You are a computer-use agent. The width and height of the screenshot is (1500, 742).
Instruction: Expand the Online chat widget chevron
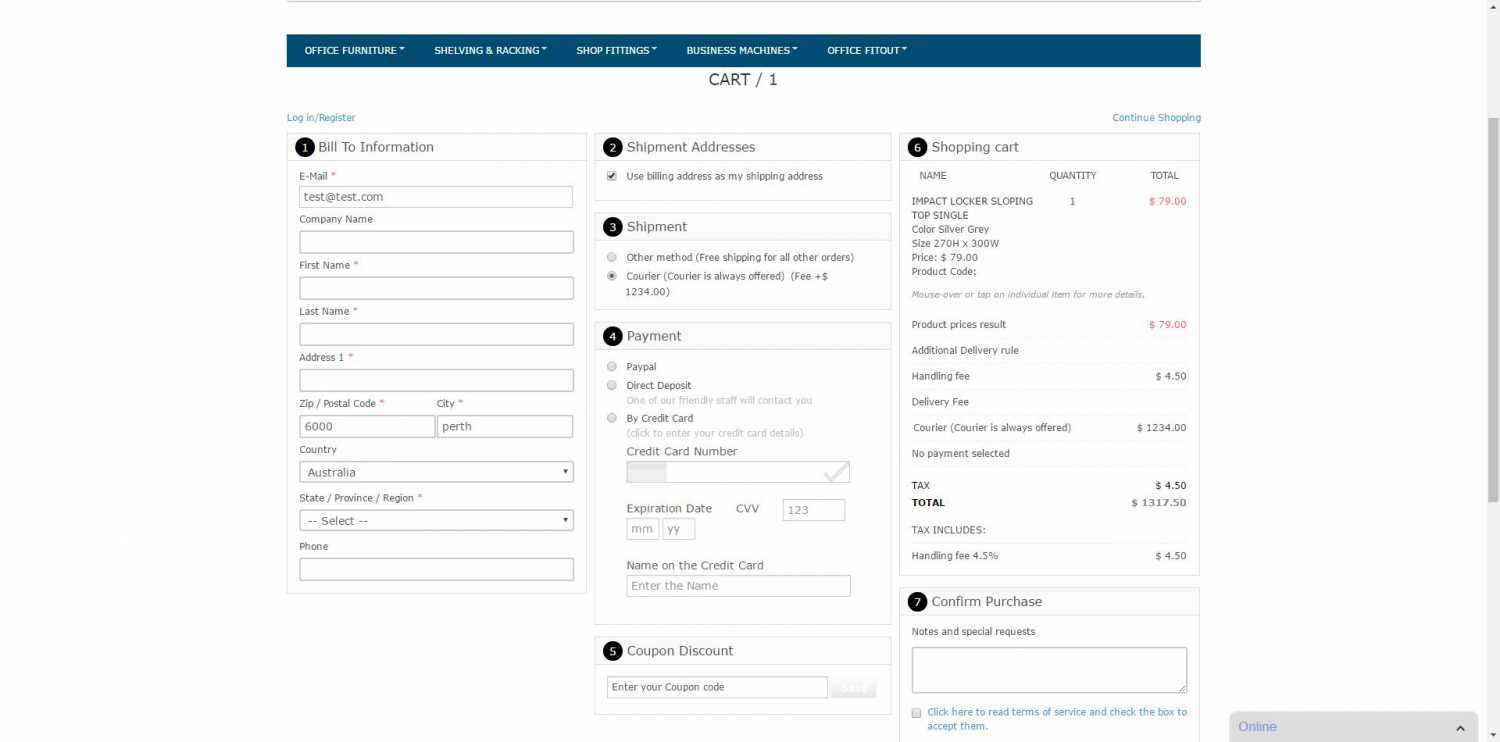click(1459, 728)
